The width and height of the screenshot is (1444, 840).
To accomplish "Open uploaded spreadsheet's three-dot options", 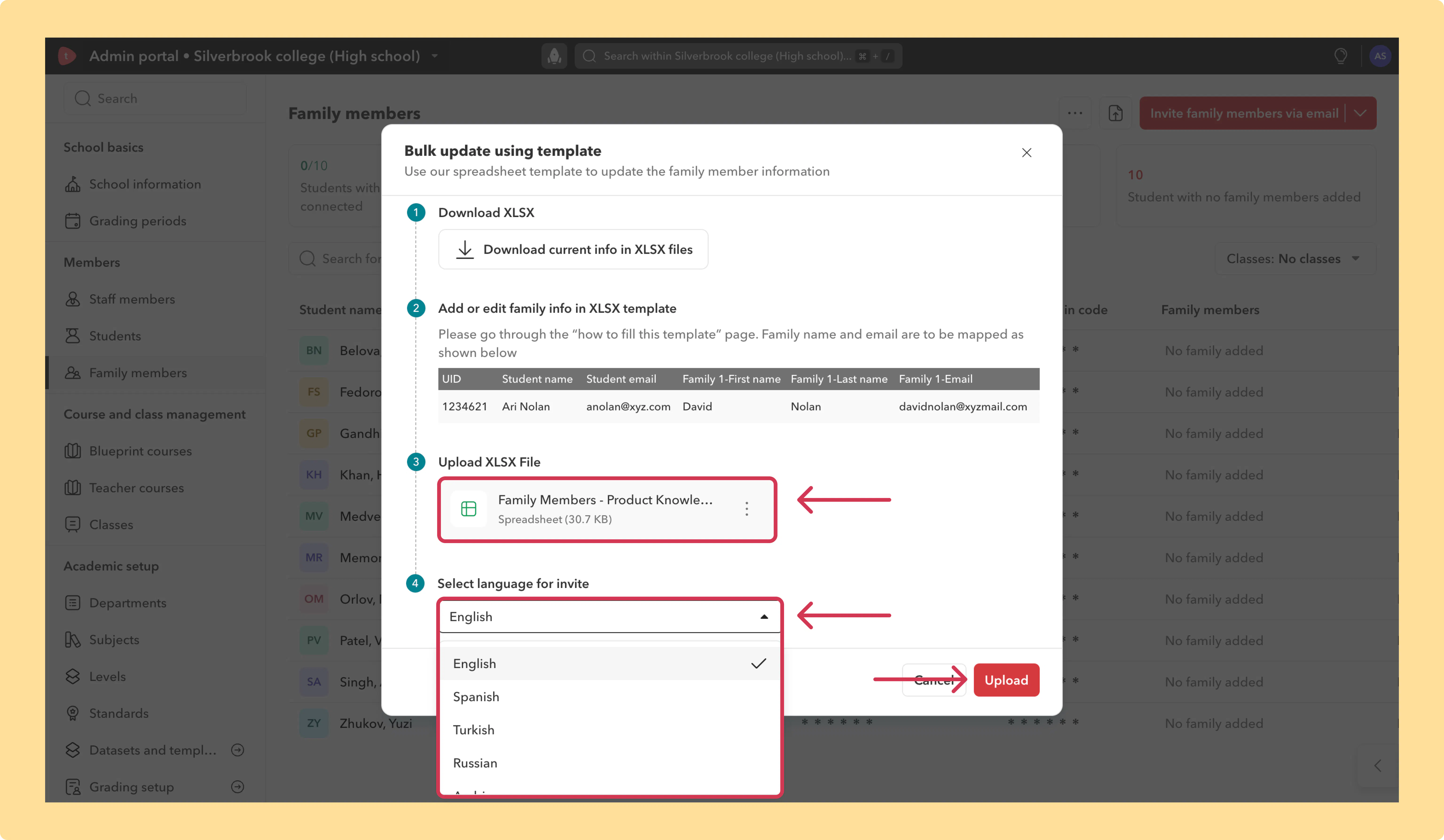I will pyautogui.click(x=747, y=509).
